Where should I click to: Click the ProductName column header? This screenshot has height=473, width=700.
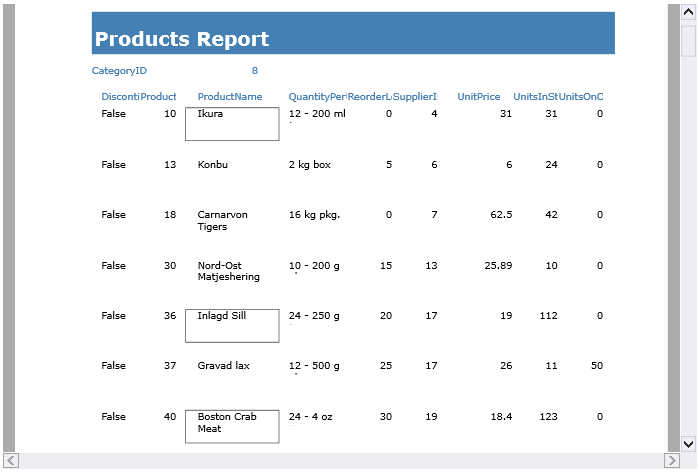point(230,97)
